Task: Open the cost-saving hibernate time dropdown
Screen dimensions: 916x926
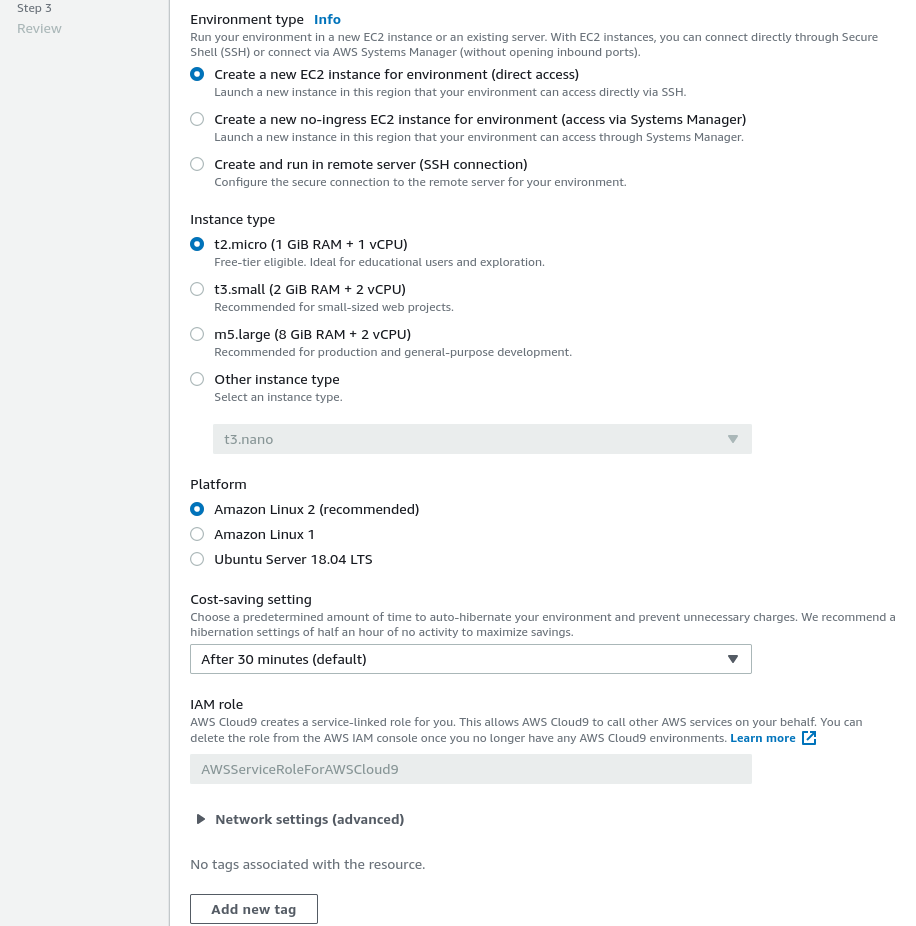Action: click(470, 659)
